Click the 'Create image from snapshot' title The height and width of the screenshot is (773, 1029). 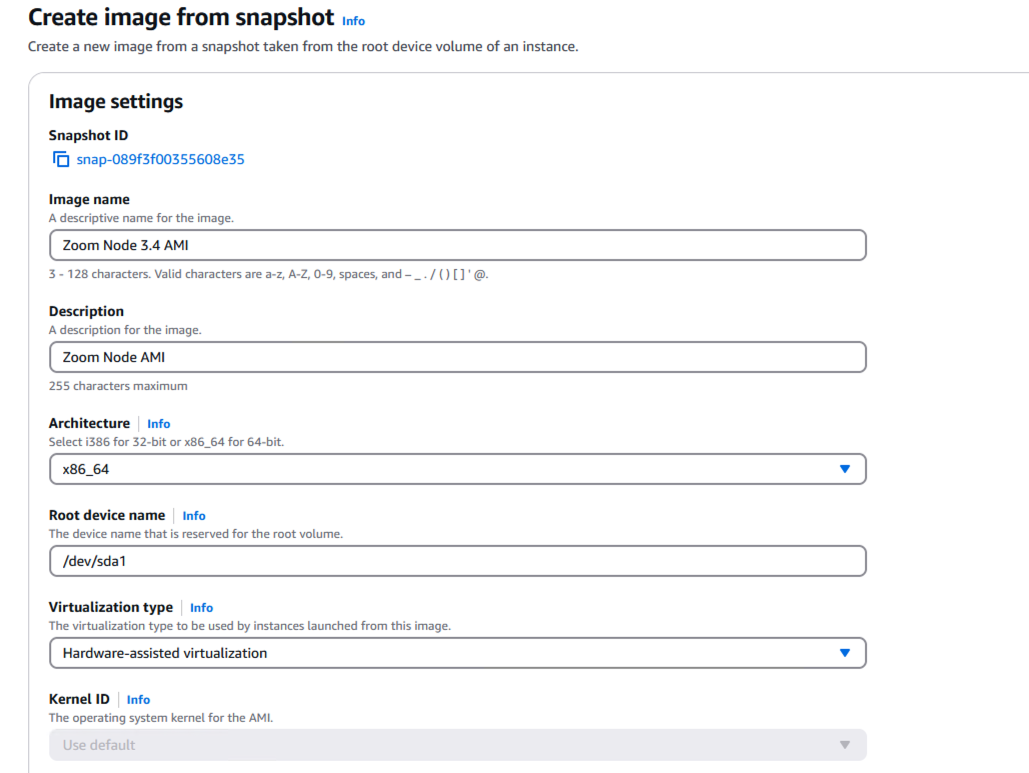(180, 18)
